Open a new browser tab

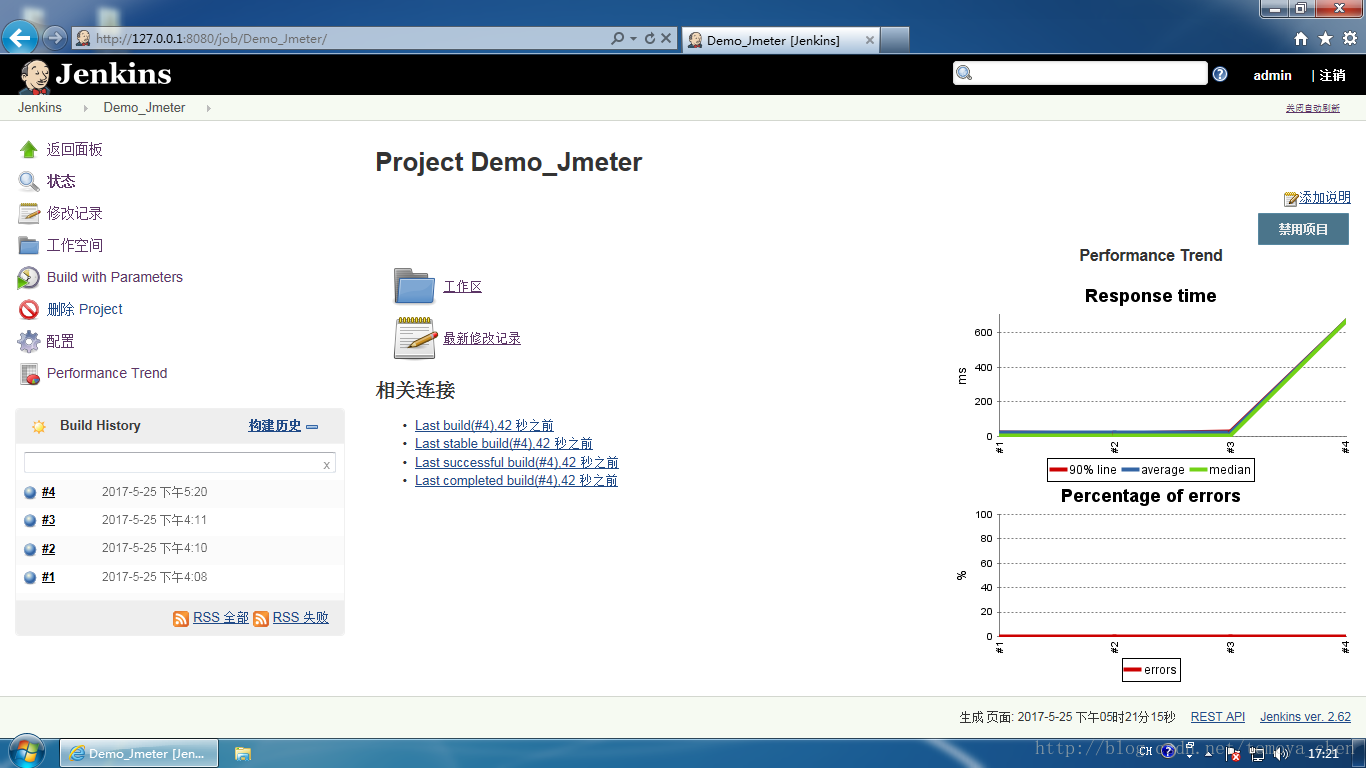click(895, 40)
